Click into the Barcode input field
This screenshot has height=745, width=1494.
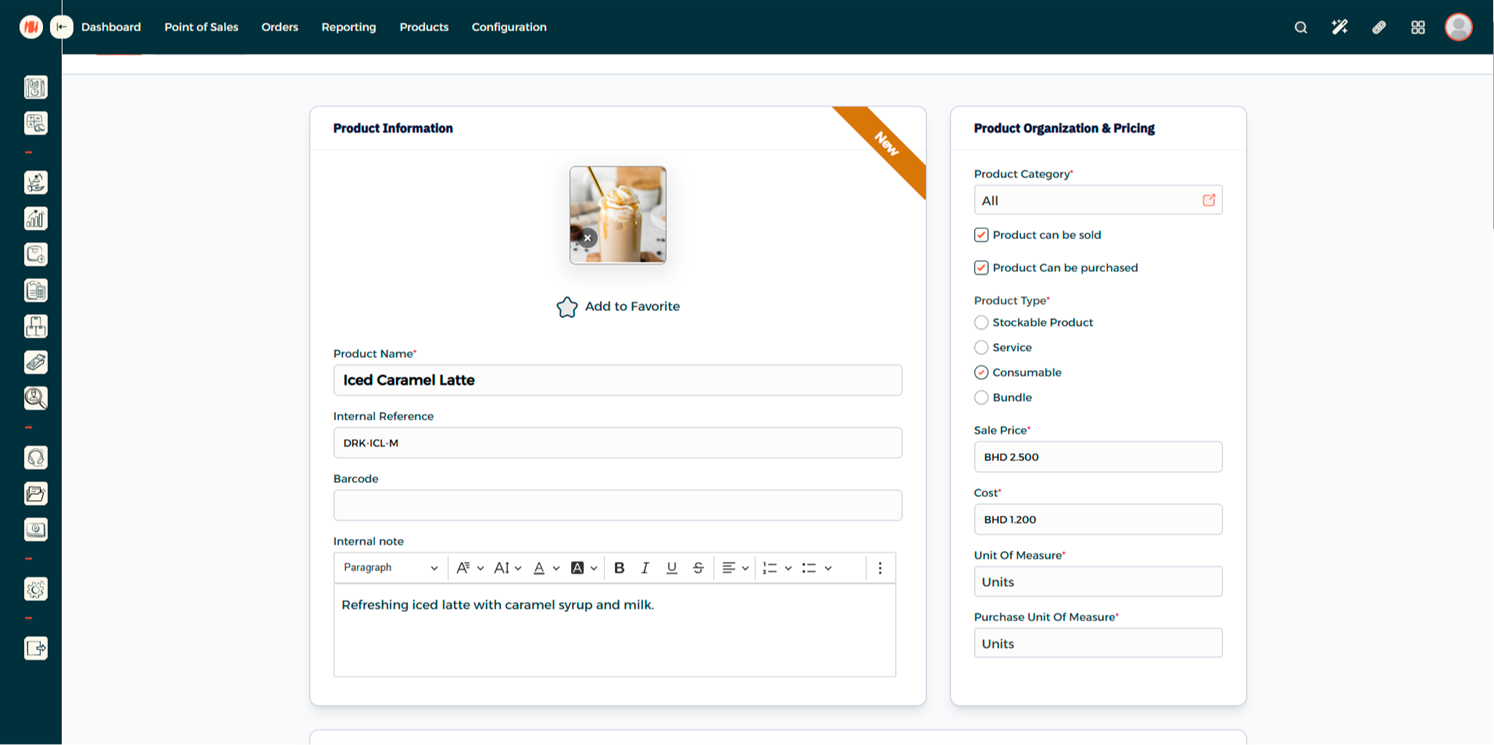point(617,505)
